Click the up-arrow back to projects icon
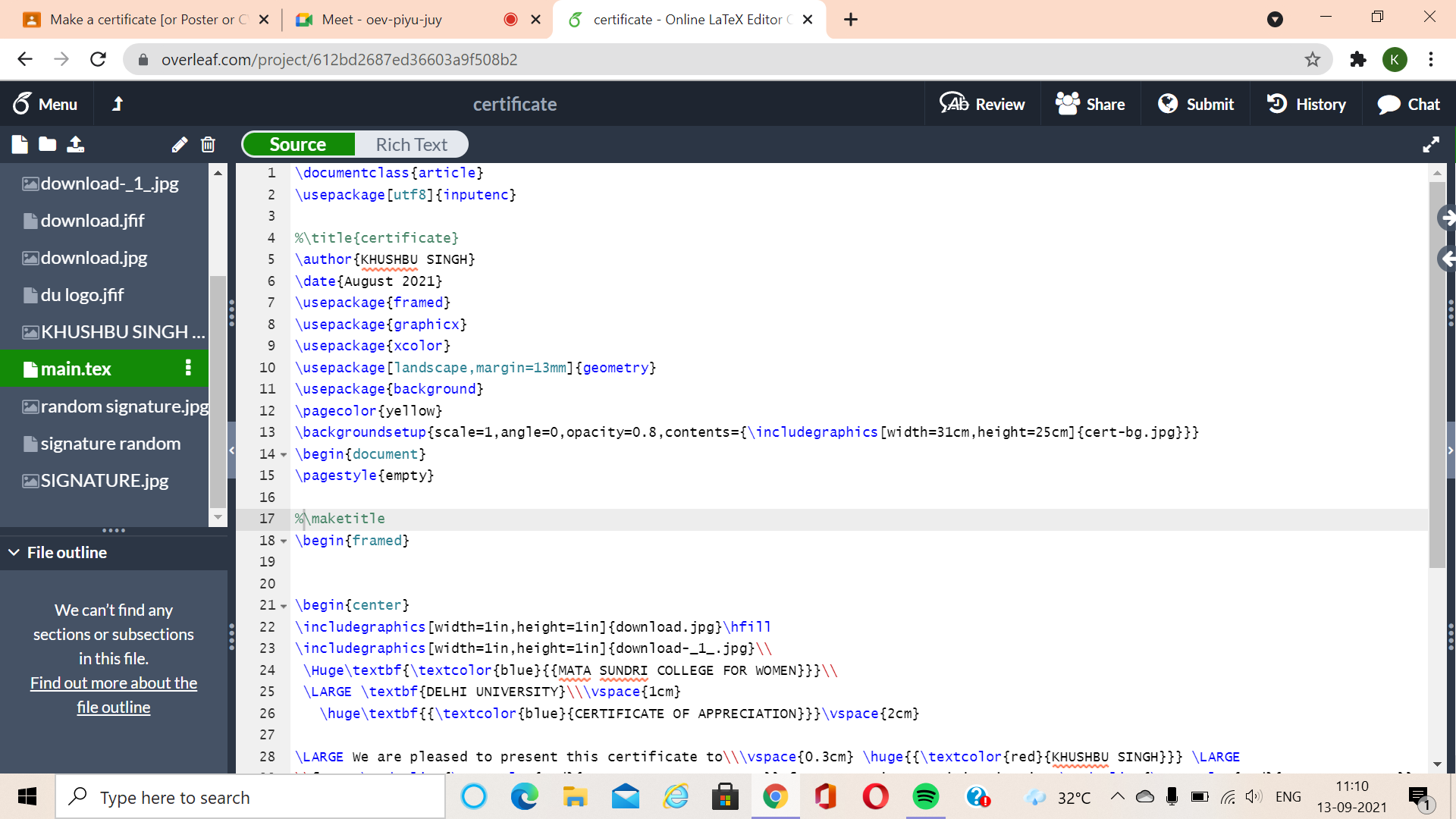The height and width of the screenshot is (819, 1456). [x=117, y=104]
